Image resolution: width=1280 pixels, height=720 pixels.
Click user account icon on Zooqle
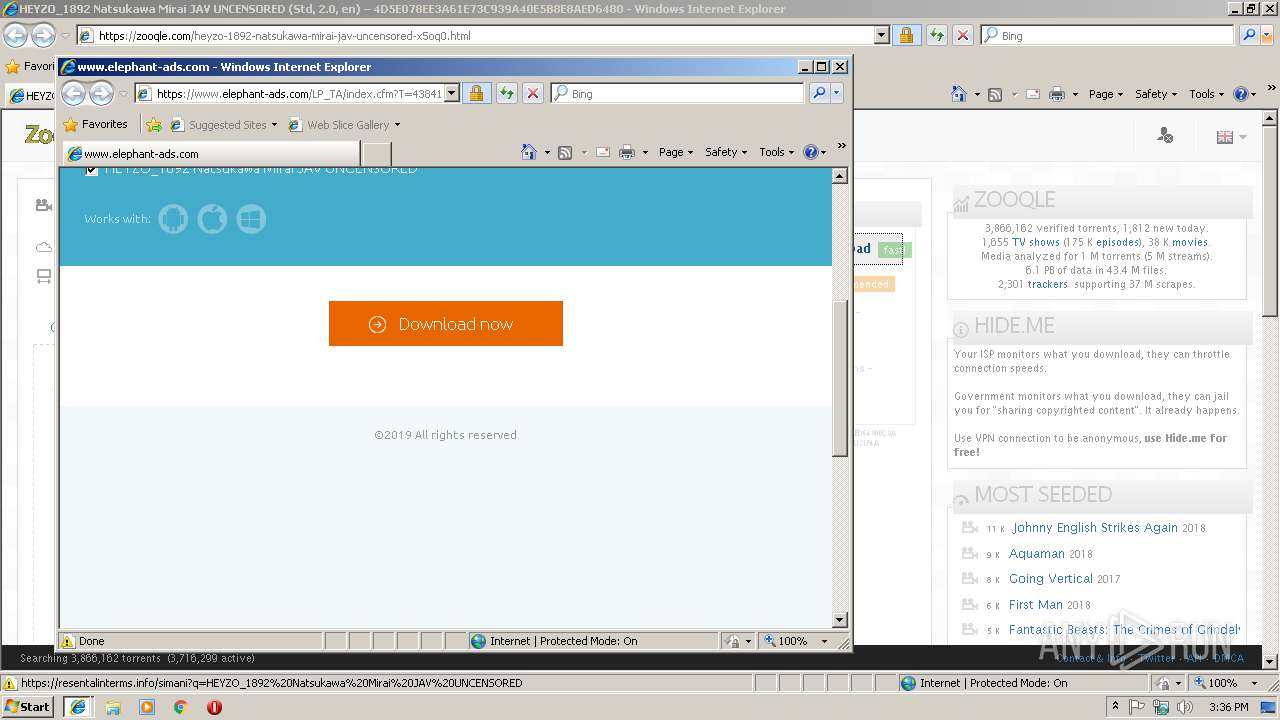pos(1165,135)
